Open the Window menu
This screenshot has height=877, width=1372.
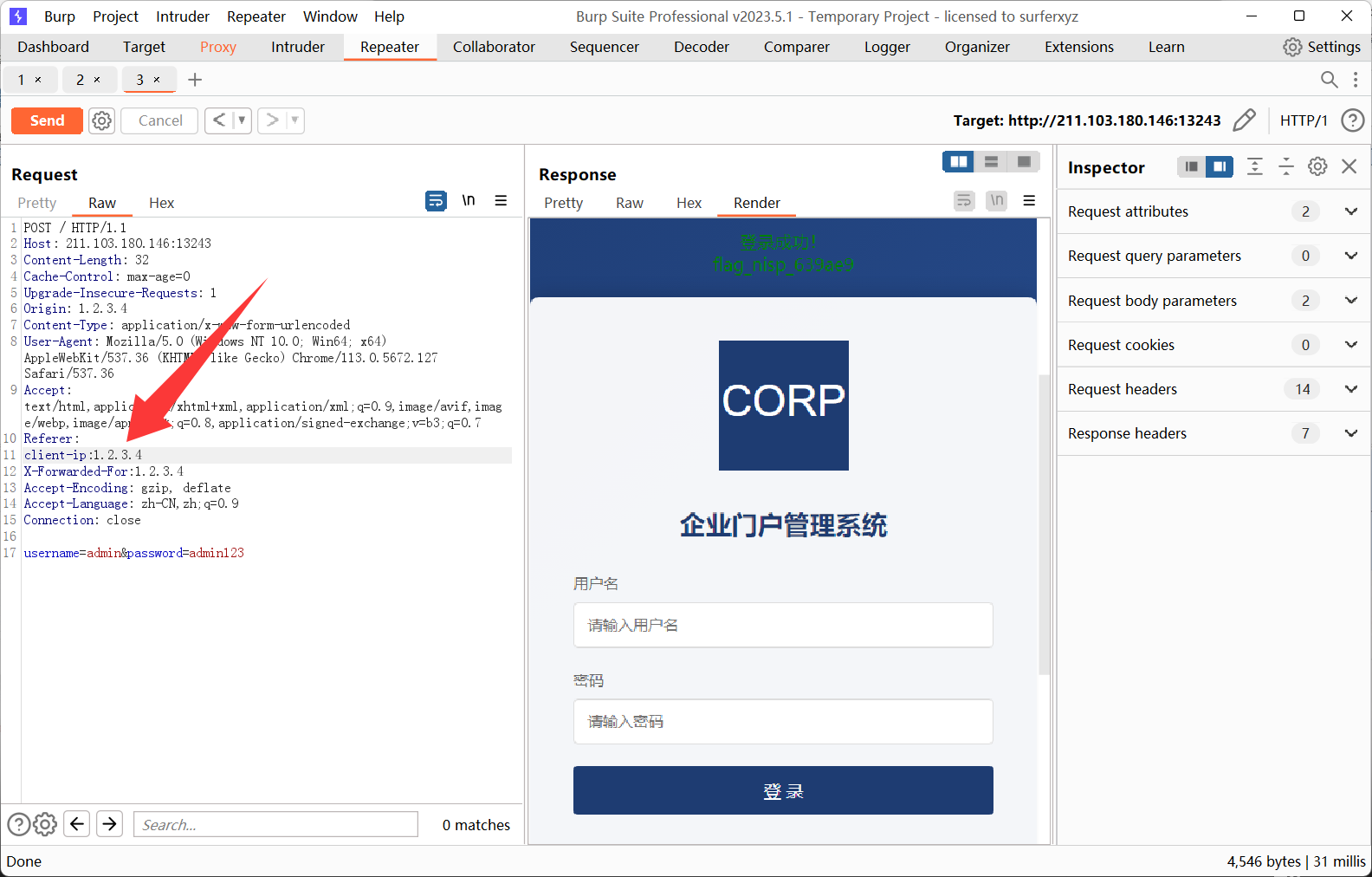330,16
